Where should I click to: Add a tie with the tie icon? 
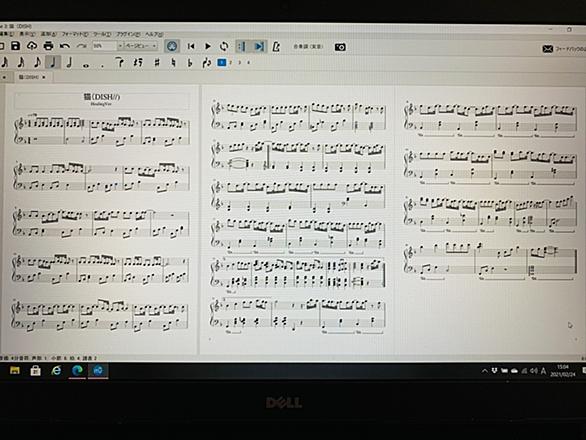pyautogui.click(x=119, y=62)
